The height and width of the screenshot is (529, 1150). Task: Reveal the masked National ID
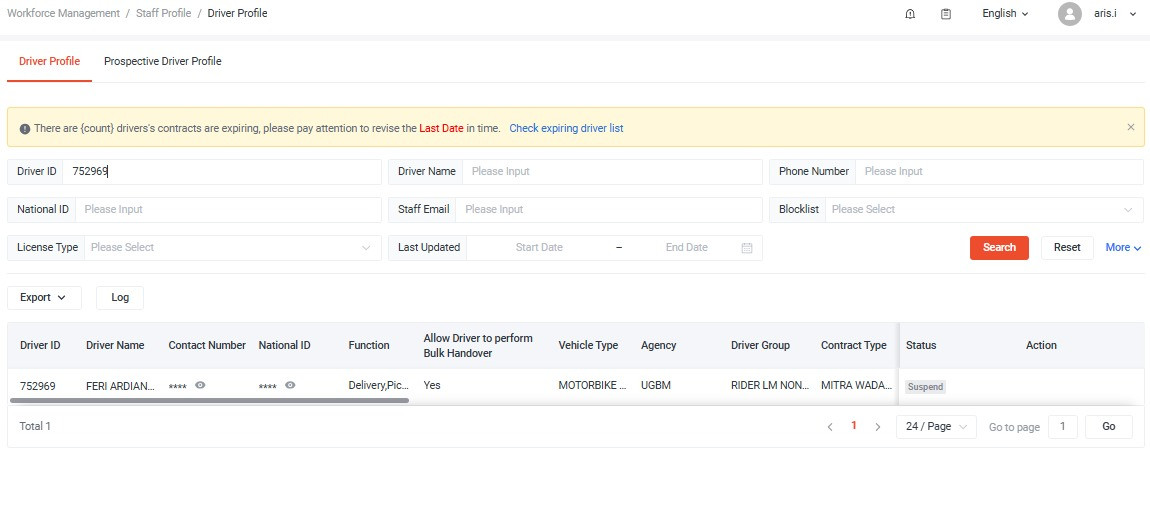point(290,385)
